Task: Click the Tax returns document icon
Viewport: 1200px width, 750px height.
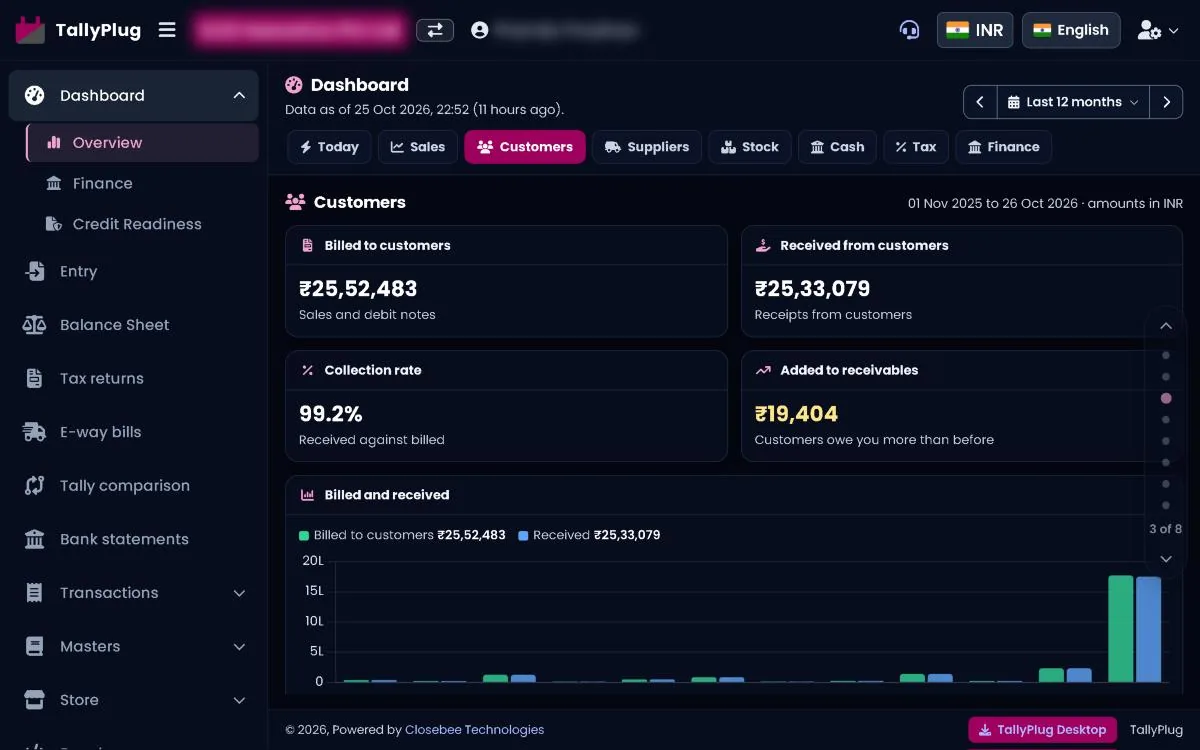Action: tap(35, 379)
